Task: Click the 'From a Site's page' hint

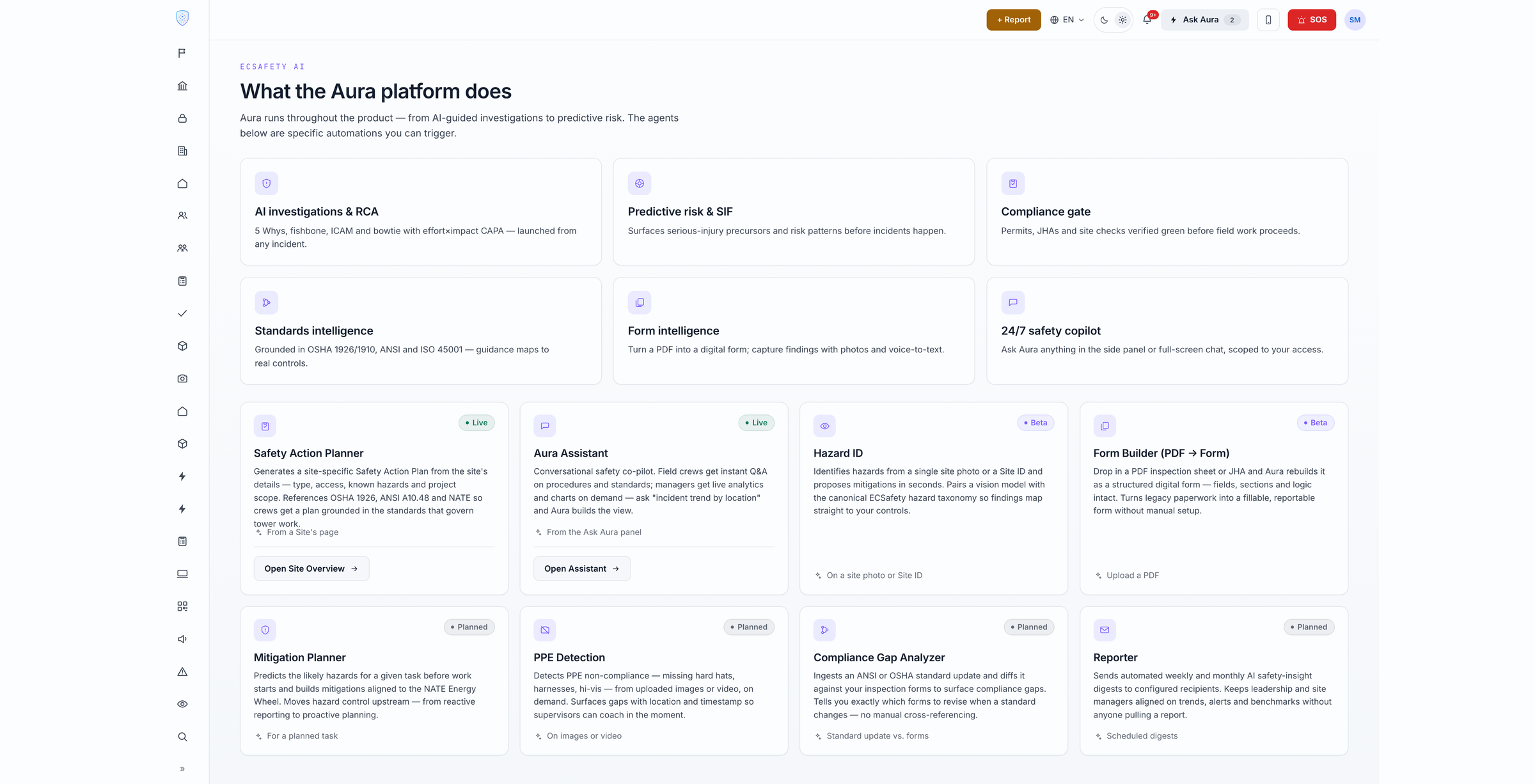Action: click(x=303, y=532)
